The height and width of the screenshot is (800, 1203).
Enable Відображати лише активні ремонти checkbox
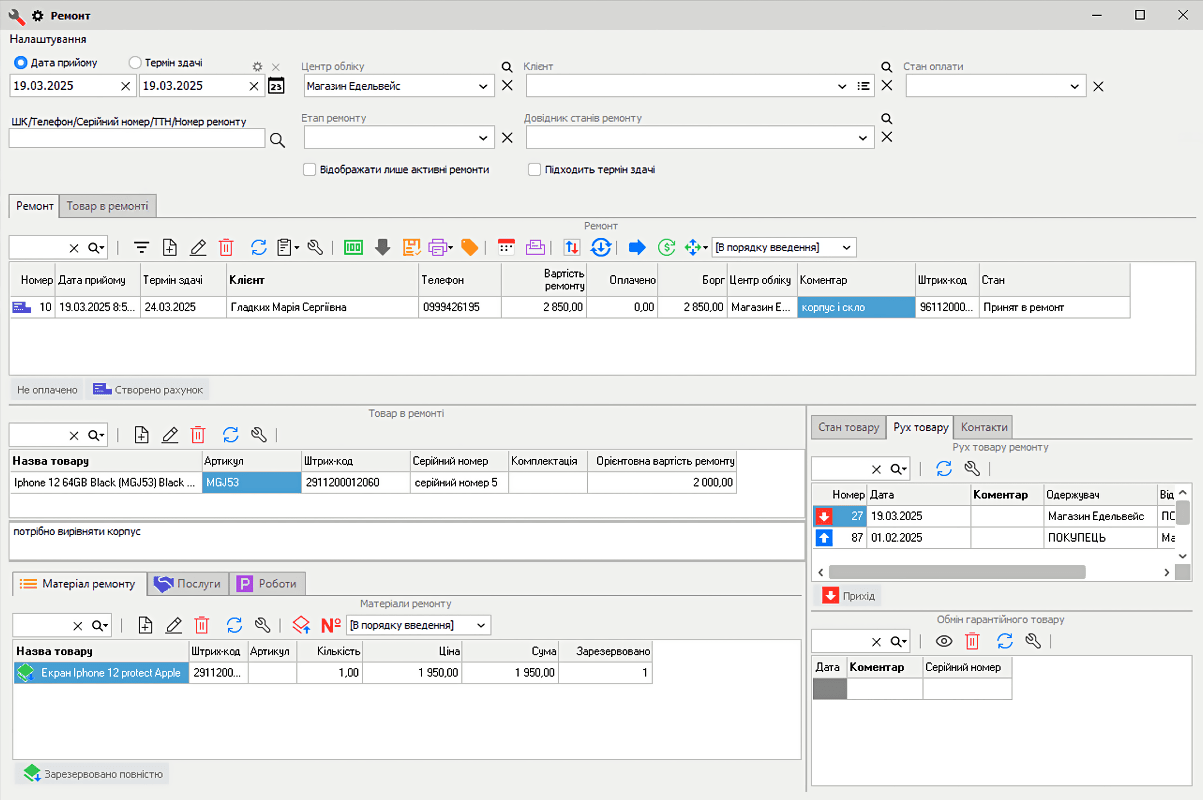tap(310, 170)
